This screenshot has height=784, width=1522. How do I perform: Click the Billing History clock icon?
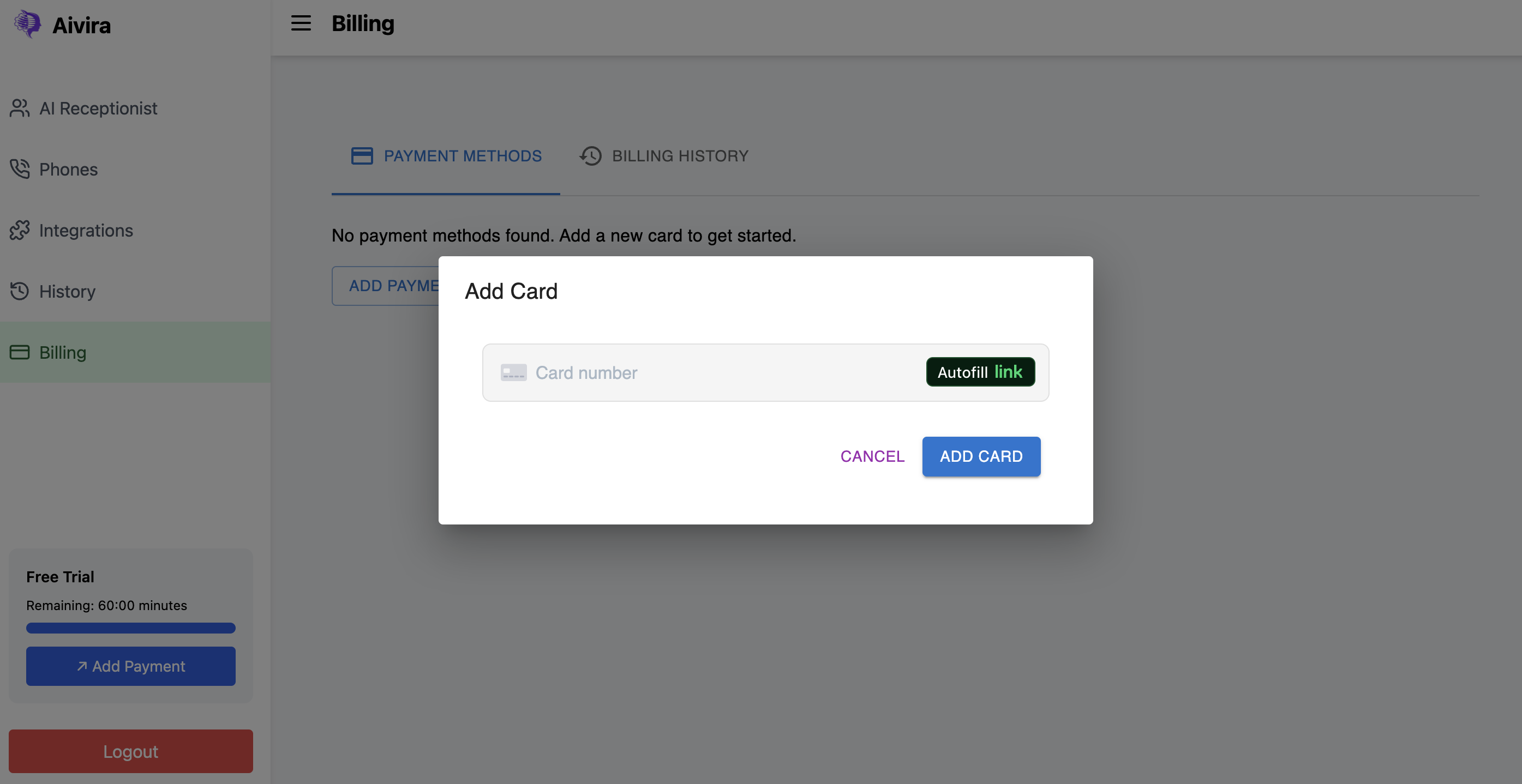[590, 156]
